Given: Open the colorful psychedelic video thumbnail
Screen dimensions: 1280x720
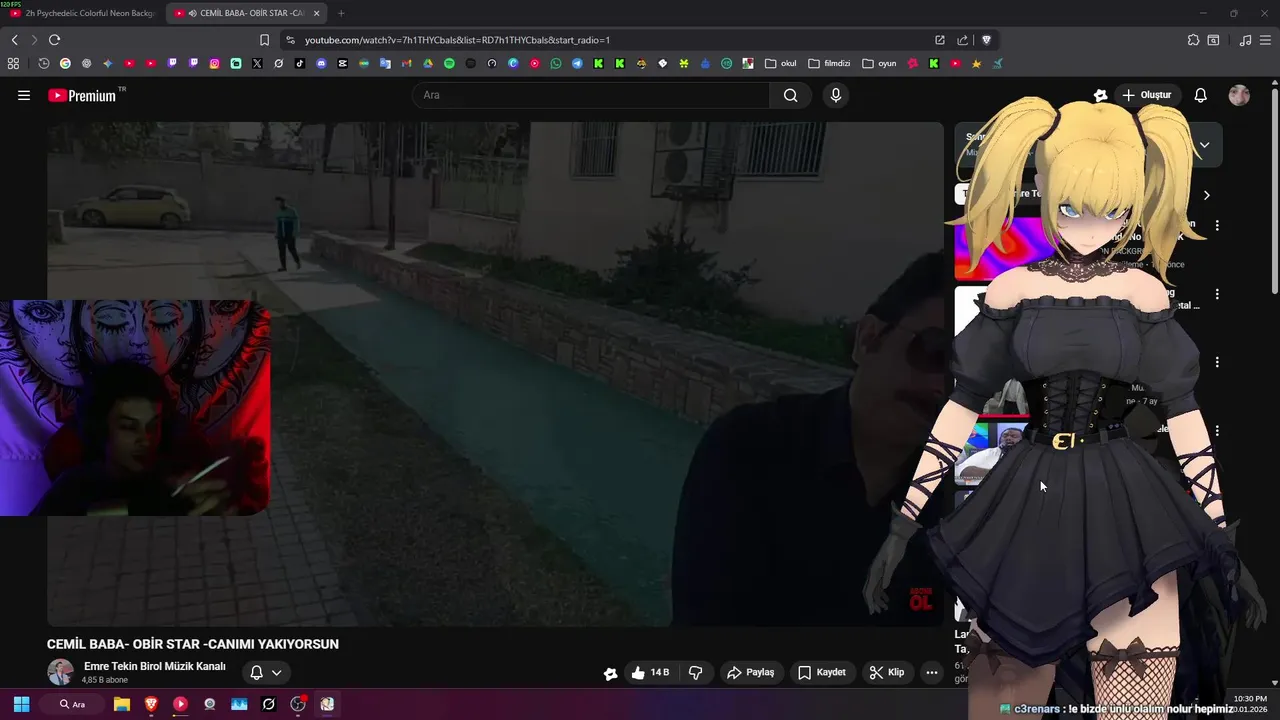Looking at the screenshot, I should pos(1000,247).
